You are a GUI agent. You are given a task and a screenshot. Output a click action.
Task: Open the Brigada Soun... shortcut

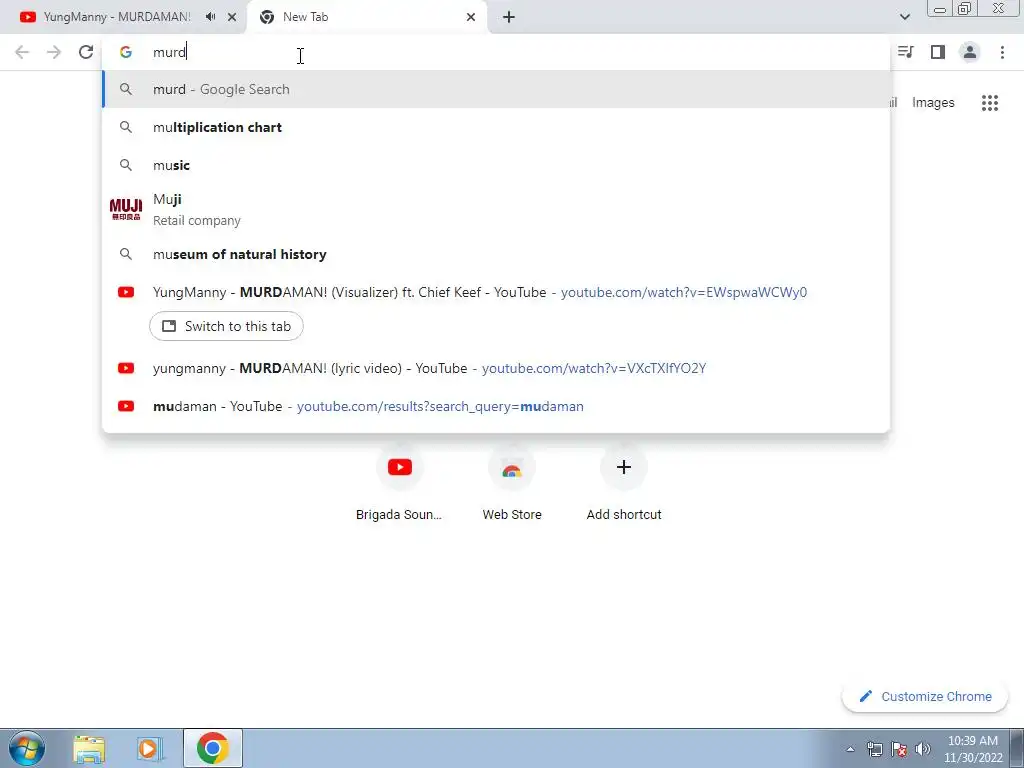pyautogui.click(x=399, y=483)
